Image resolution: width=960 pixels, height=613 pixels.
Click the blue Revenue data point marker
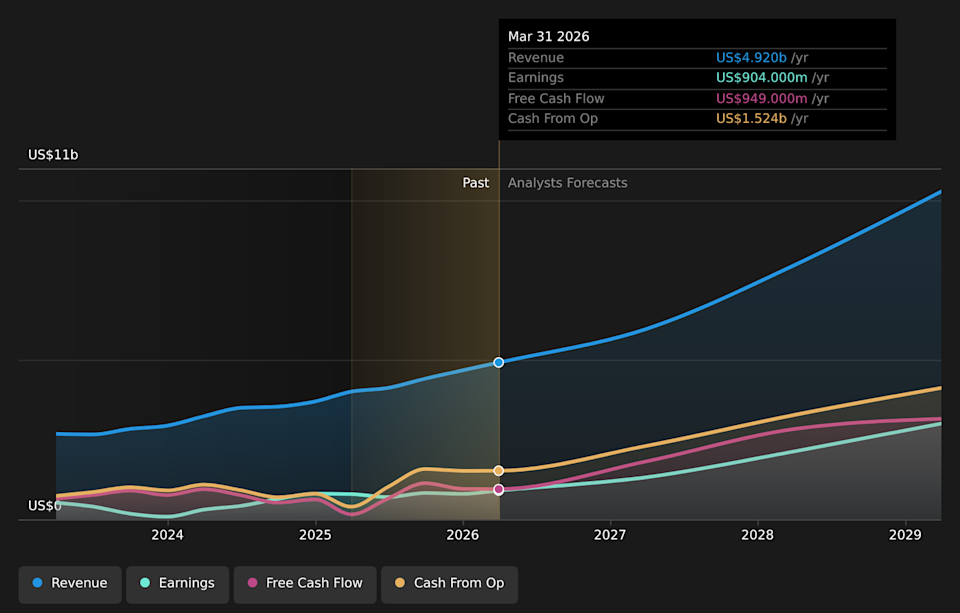pos(499,363)
